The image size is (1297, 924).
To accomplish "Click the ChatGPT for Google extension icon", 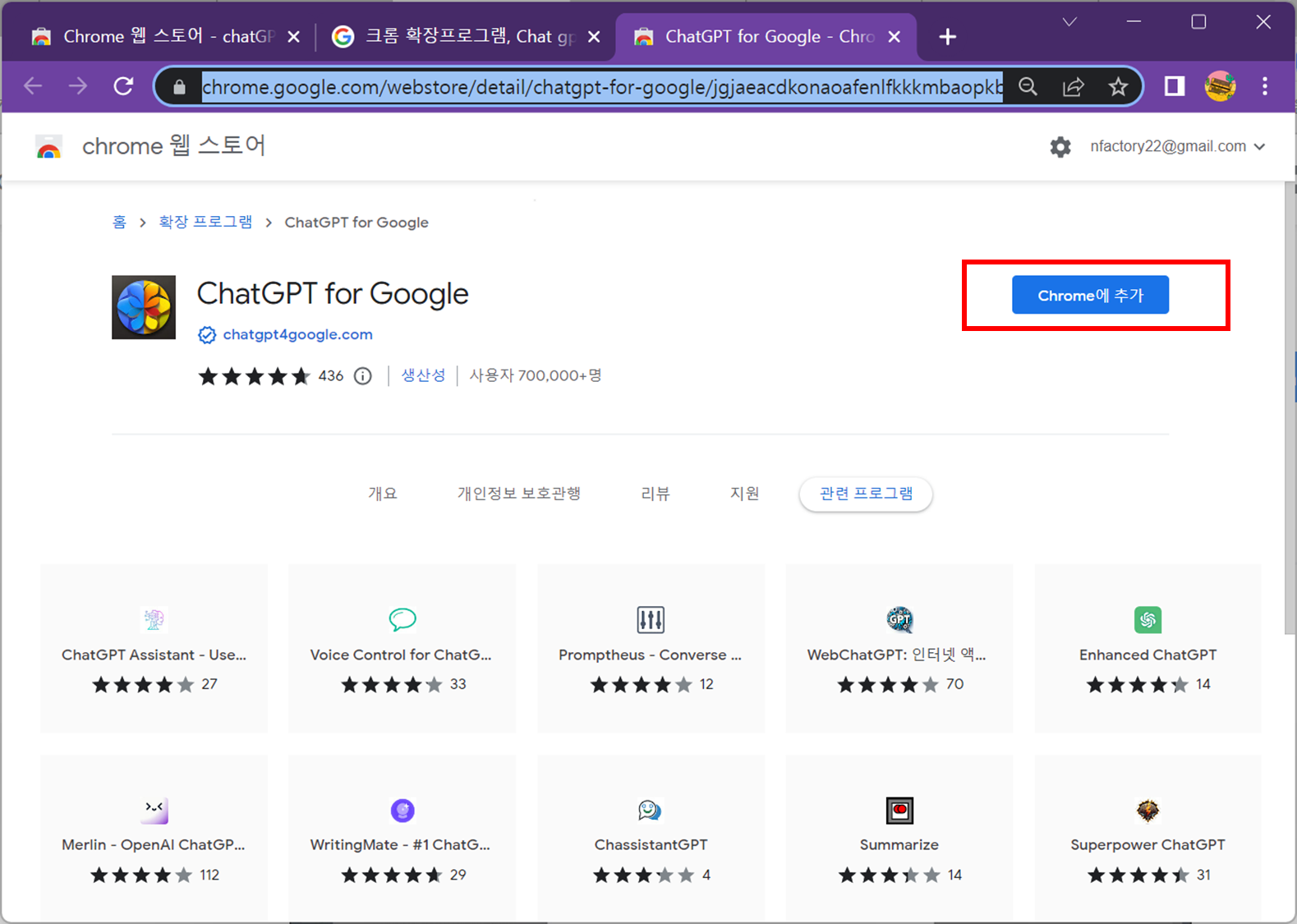I will (x=144, y=307).
